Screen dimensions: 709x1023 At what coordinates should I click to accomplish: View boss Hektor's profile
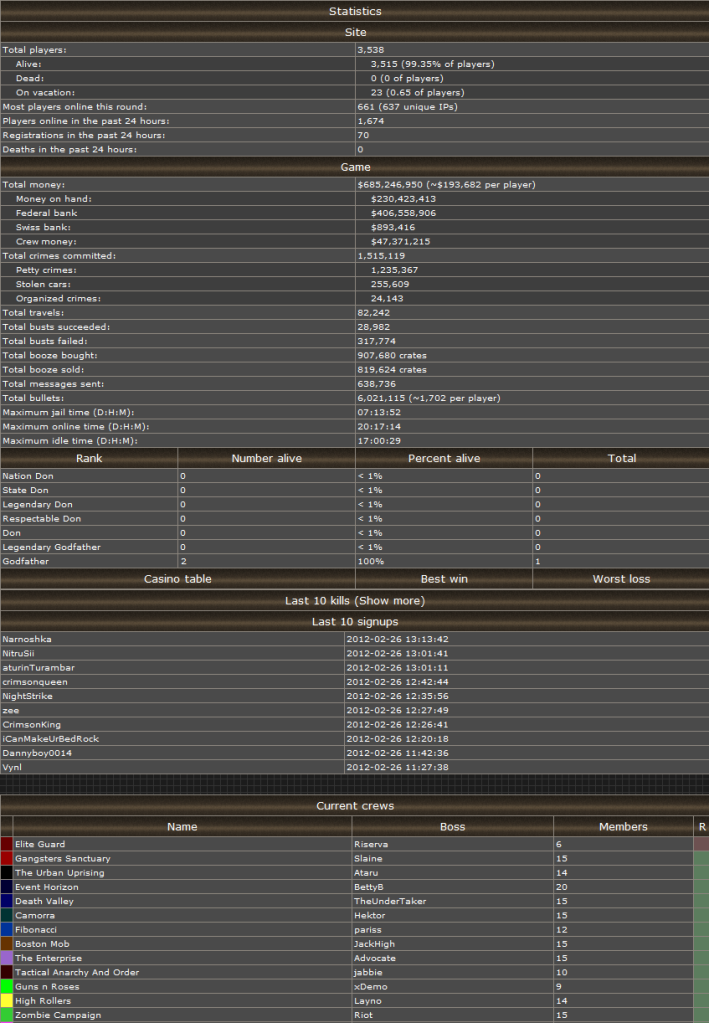(369, 915)
